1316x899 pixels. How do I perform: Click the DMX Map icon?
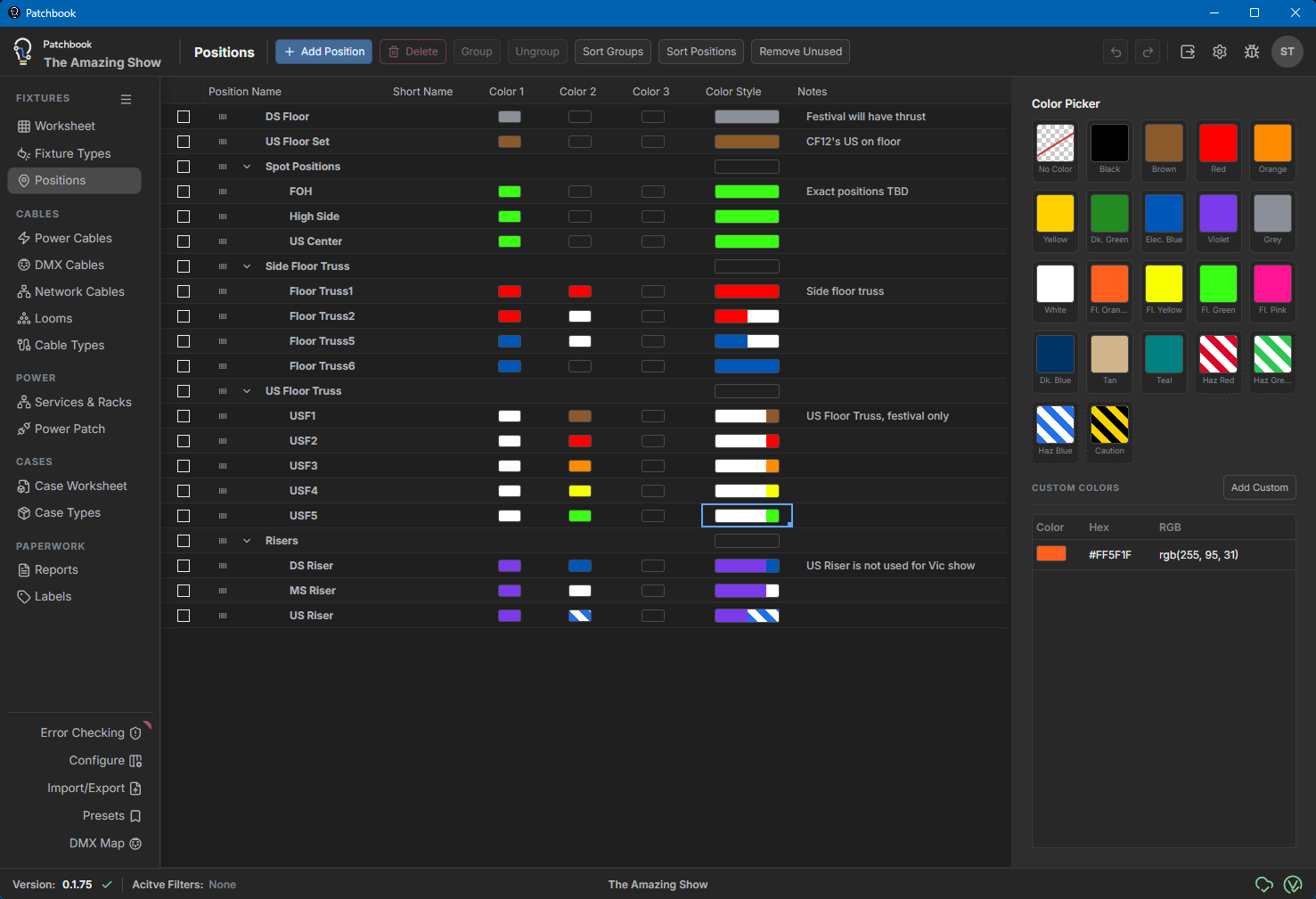135,844
